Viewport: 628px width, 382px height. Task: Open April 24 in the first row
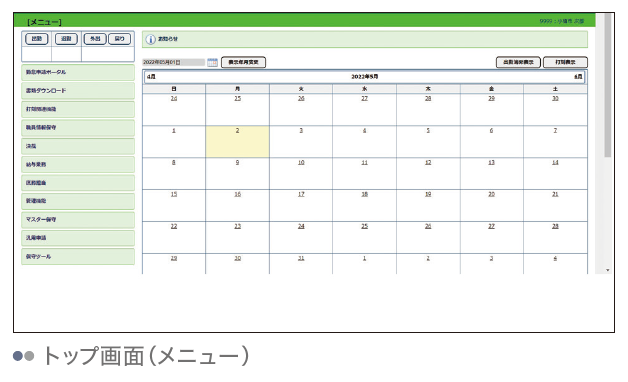point(174,99)
